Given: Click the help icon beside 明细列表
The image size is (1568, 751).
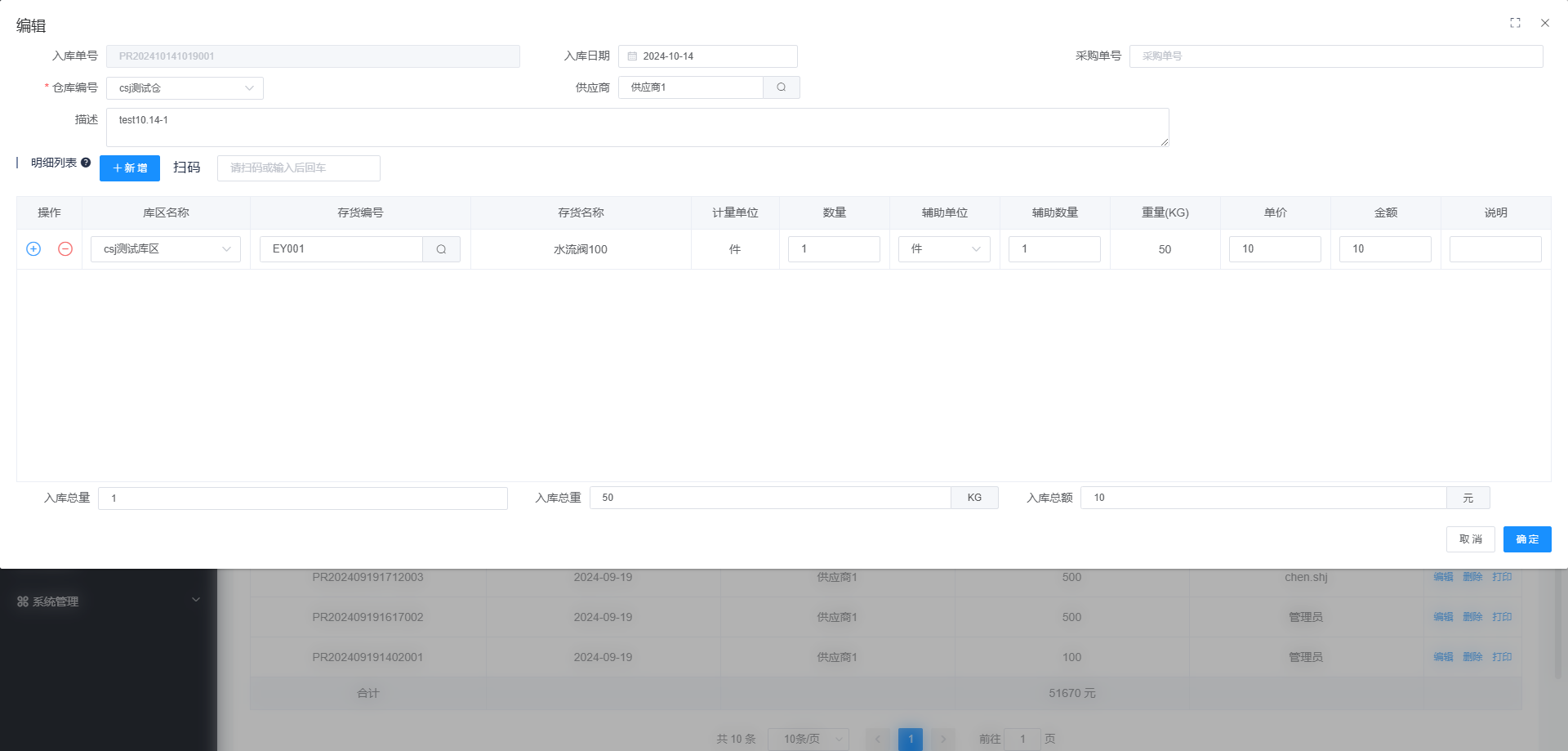Looking at the screenshot, I should (86, 163).
